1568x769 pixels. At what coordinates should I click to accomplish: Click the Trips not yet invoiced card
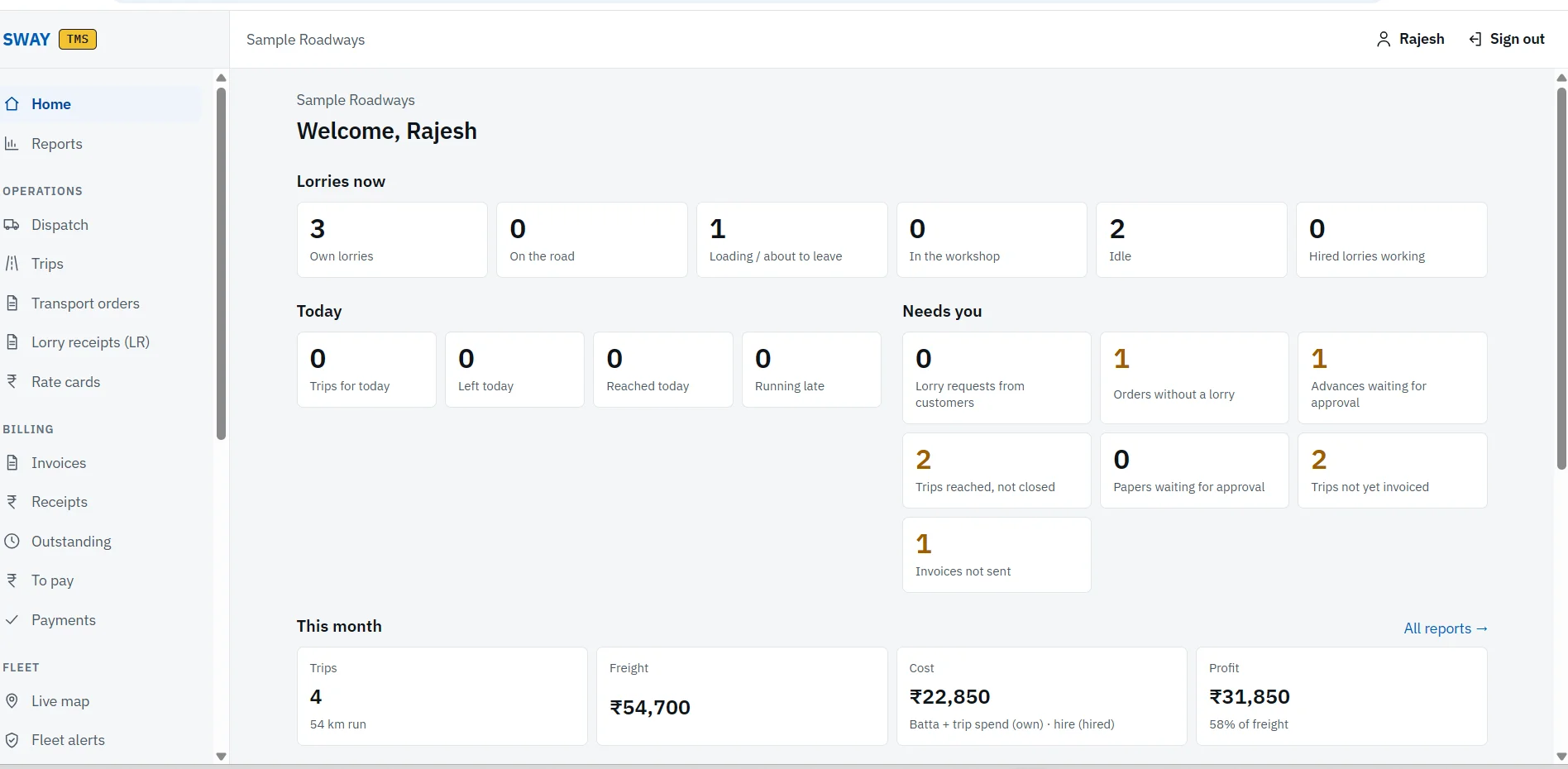pyautogui.click(x=1393, y=470)
